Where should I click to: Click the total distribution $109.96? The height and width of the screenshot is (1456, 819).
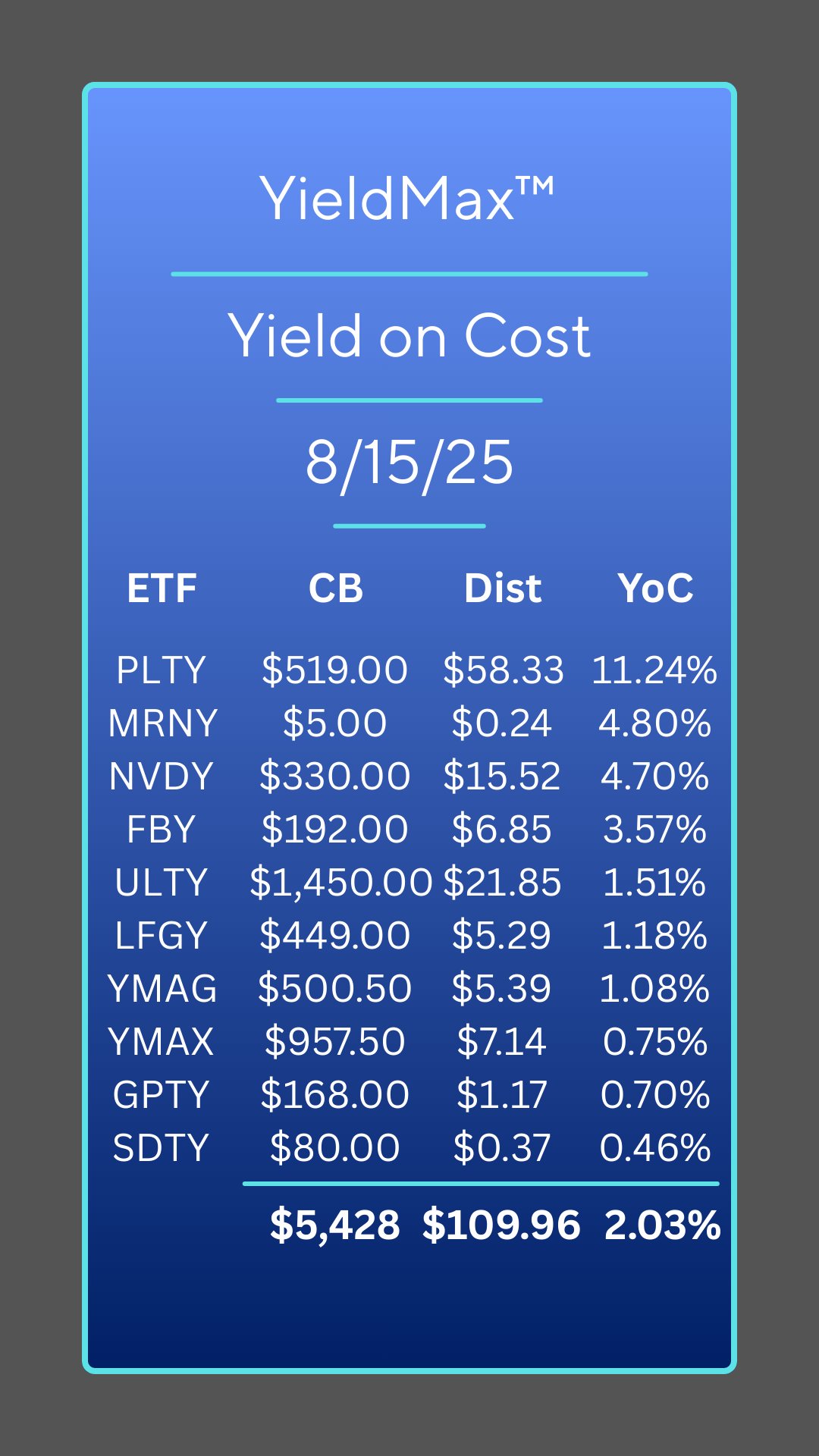click(501, 1225)
